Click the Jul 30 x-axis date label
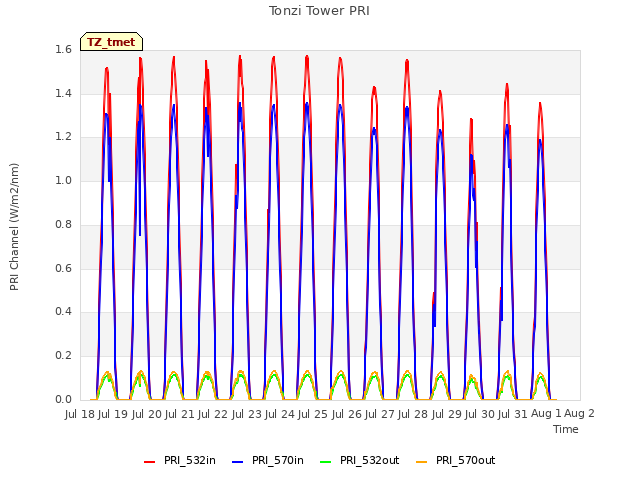 pos(480,414)
